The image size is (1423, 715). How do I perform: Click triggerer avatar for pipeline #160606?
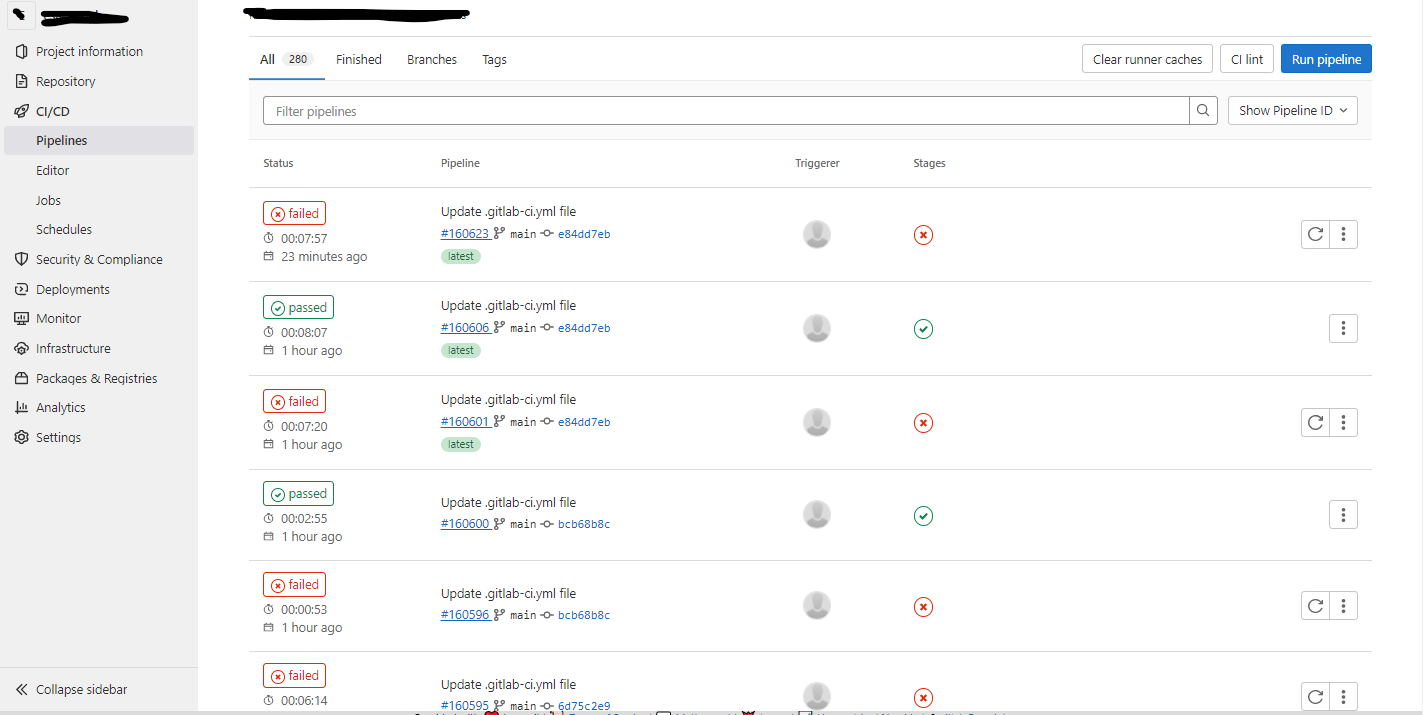click(817, 328)
